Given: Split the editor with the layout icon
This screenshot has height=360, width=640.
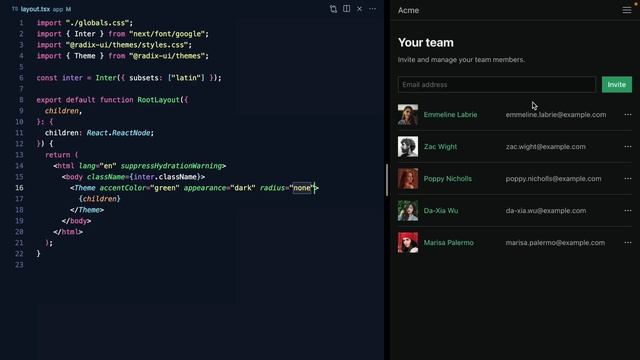Looking at the screenshot, I should [x=347, y=9].
